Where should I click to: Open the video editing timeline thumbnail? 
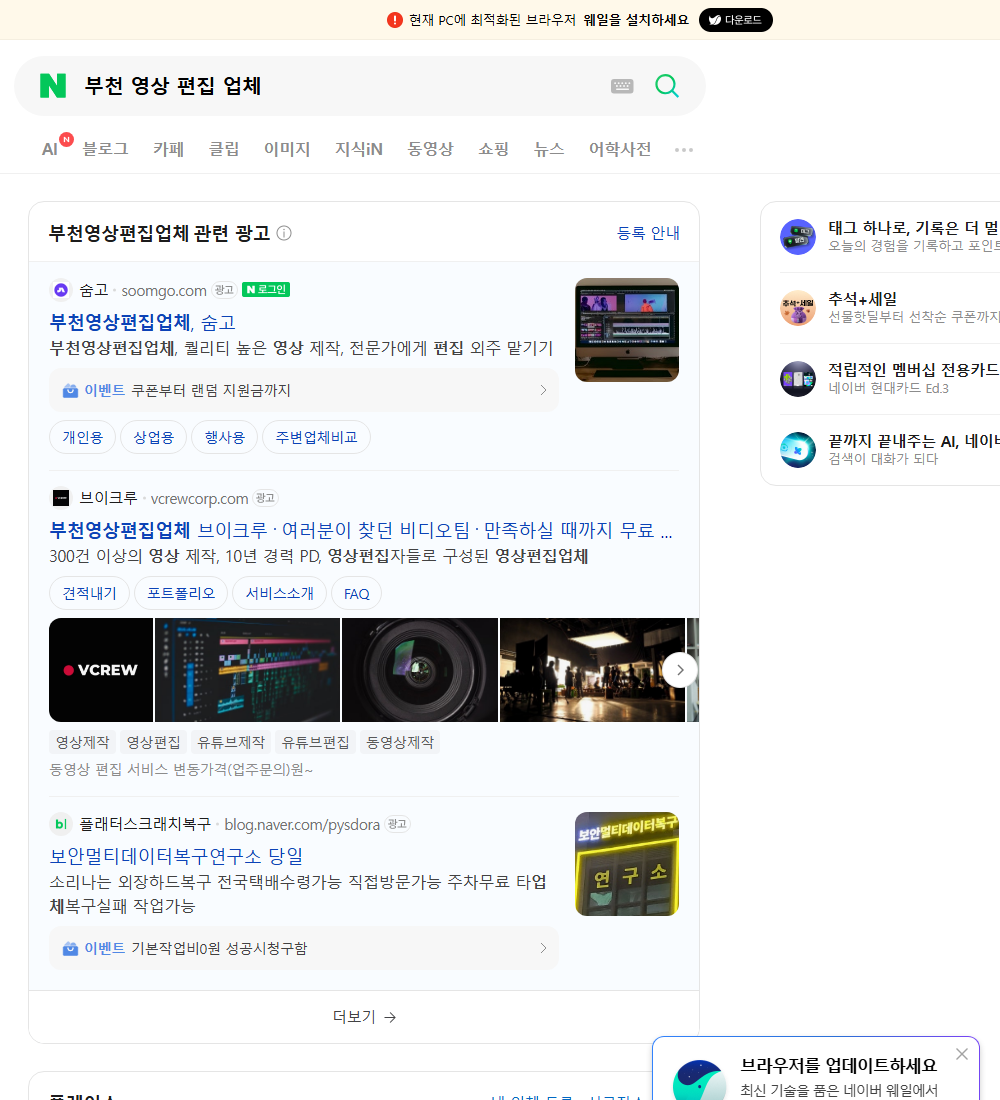[x=247, y=670]
